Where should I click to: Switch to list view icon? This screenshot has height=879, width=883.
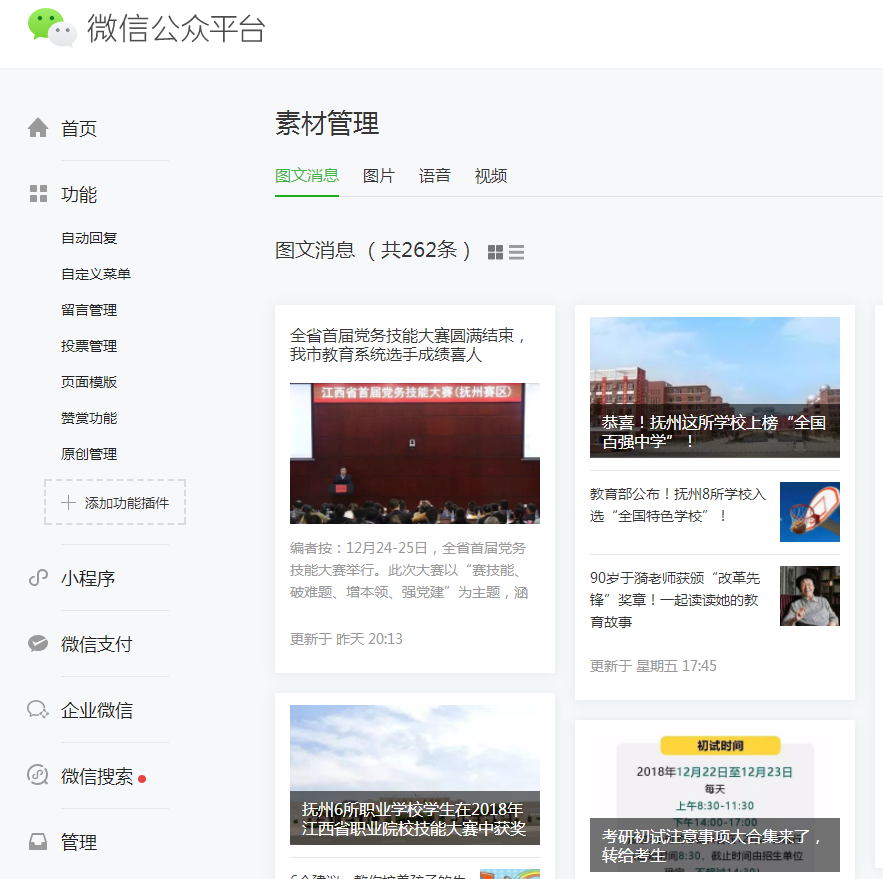(x=516, y=252)
